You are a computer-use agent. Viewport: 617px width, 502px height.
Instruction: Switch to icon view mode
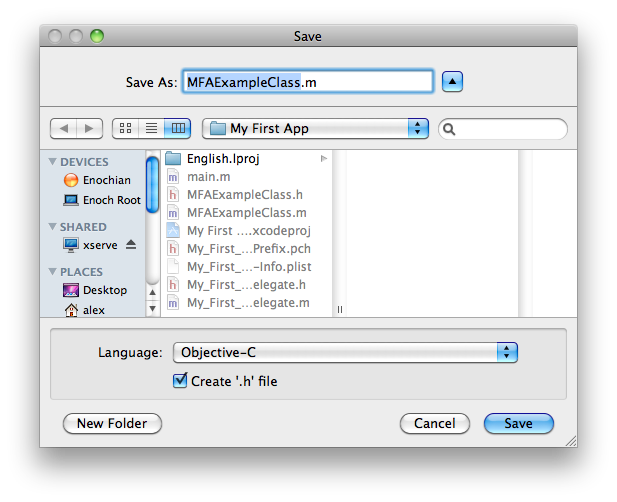pyautogui.click(x=126, y=129)
